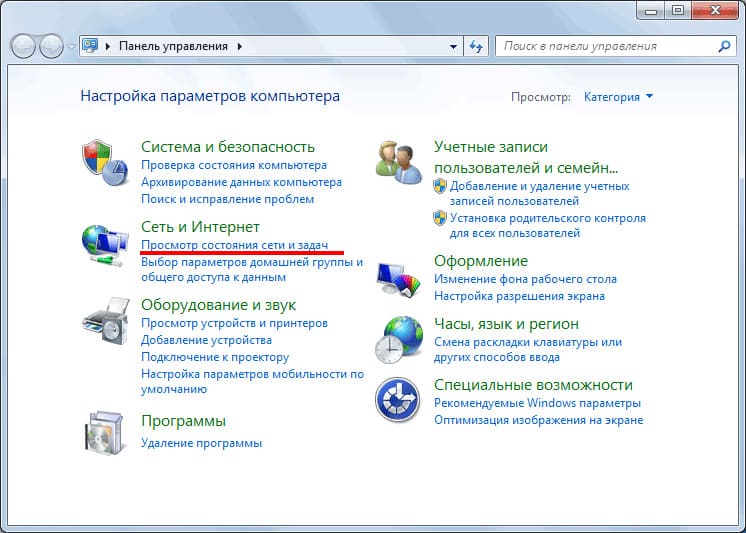
Task: Minimize the Control Panel window
Action: [650, 10]
